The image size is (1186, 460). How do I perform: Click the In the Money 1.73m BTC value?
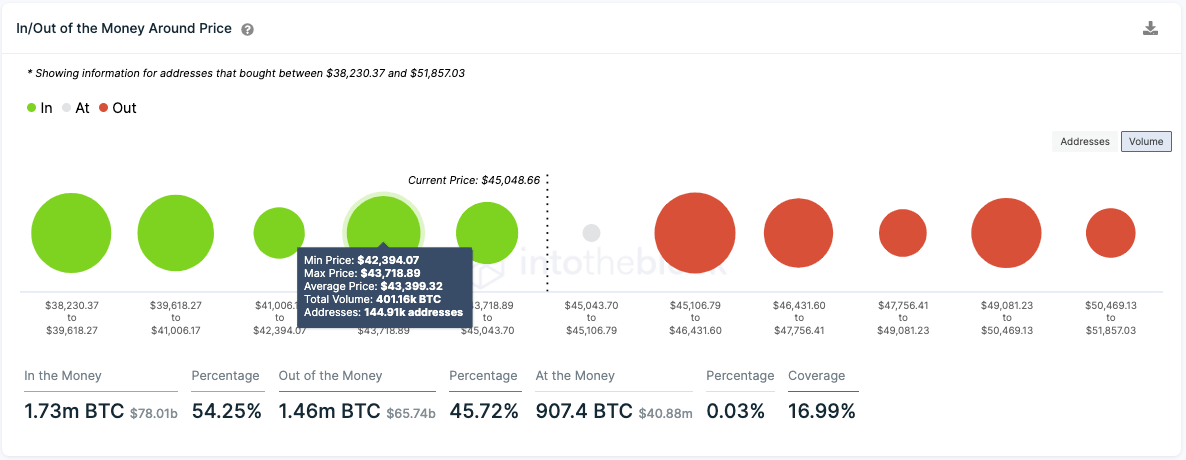click(x=73, y=410)
